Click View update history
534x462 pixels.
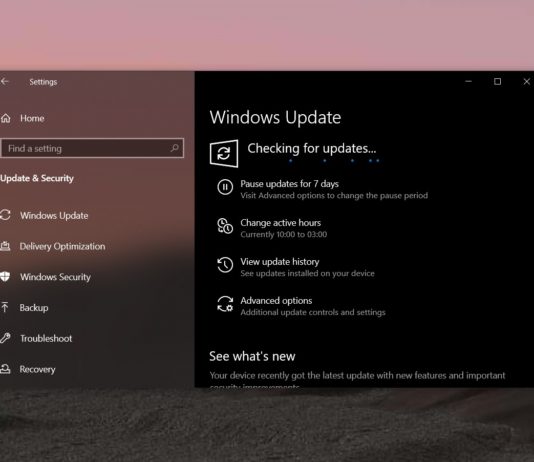coord(280,261)
